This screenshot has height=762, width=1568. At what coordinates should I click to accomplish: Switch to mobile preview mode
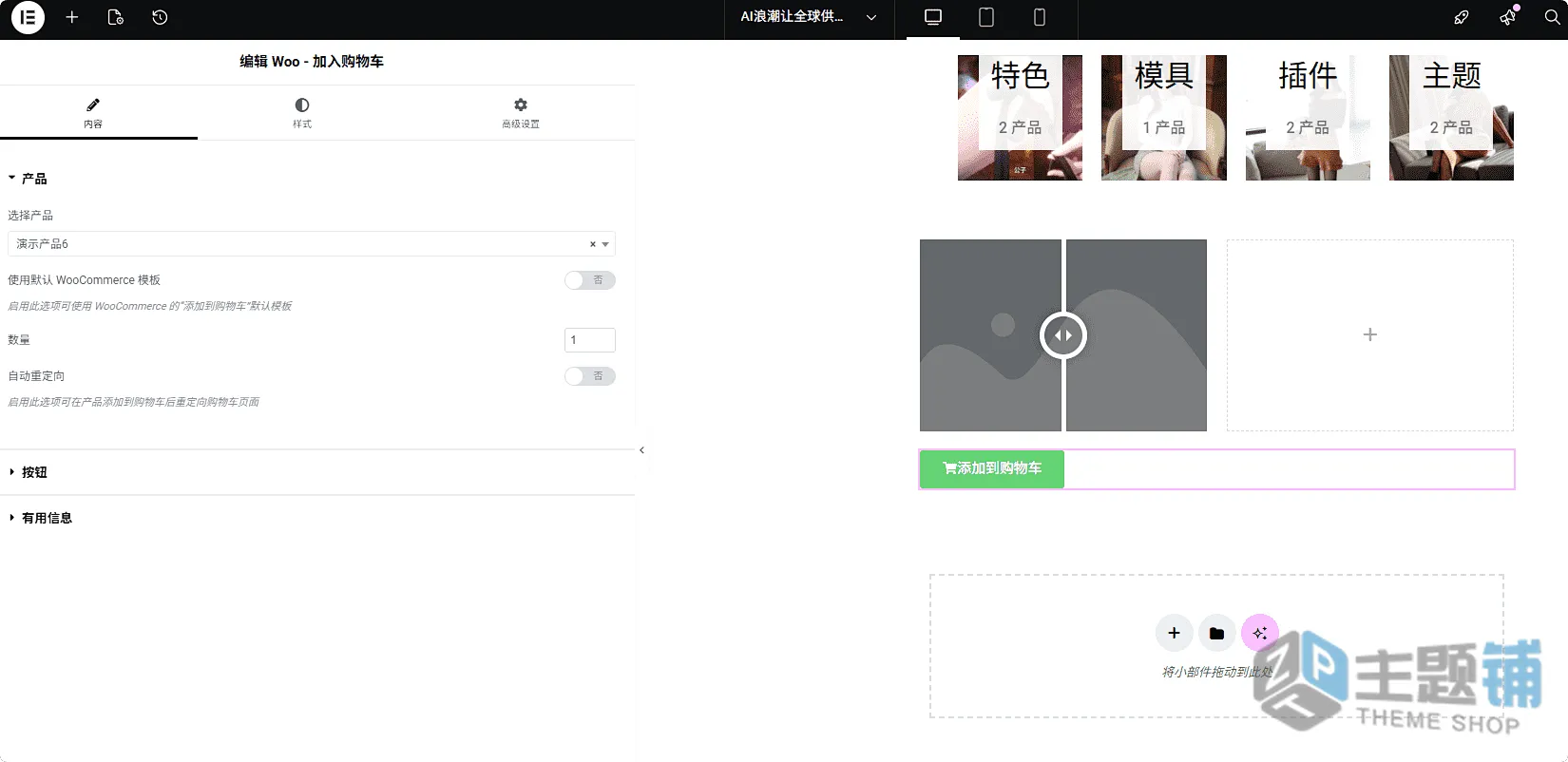(1040, 18)
